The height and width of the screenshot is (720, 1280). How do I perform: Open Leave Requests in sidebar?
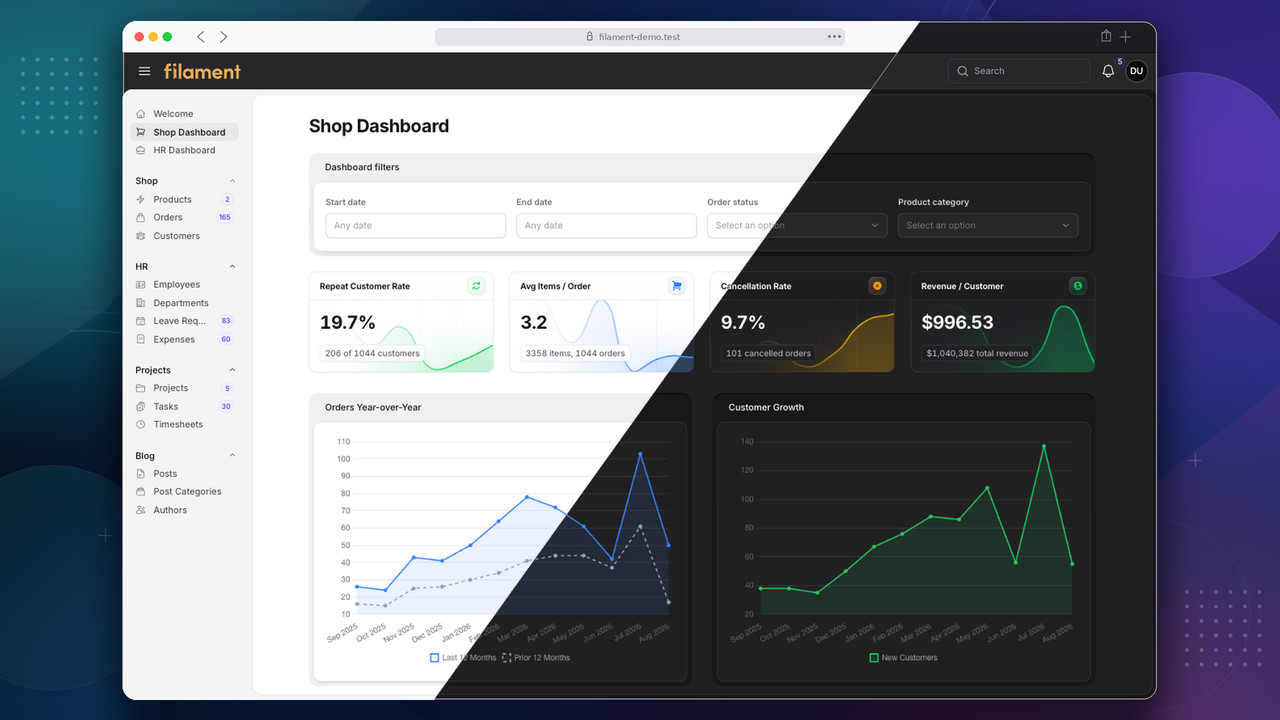(185, 321)
